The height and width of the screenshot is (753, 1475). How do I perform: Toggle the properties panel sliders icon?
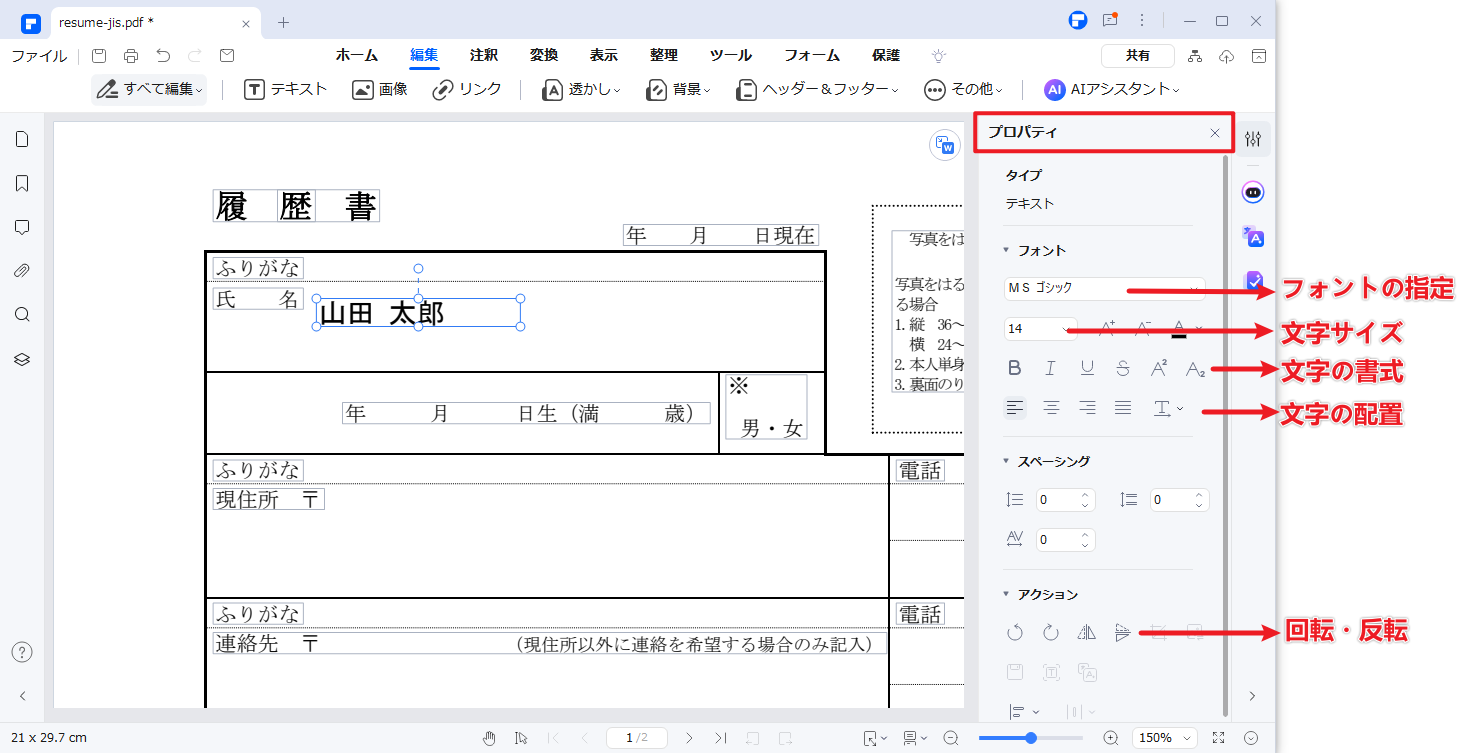pyautogui.click(x=1253, y=139)
